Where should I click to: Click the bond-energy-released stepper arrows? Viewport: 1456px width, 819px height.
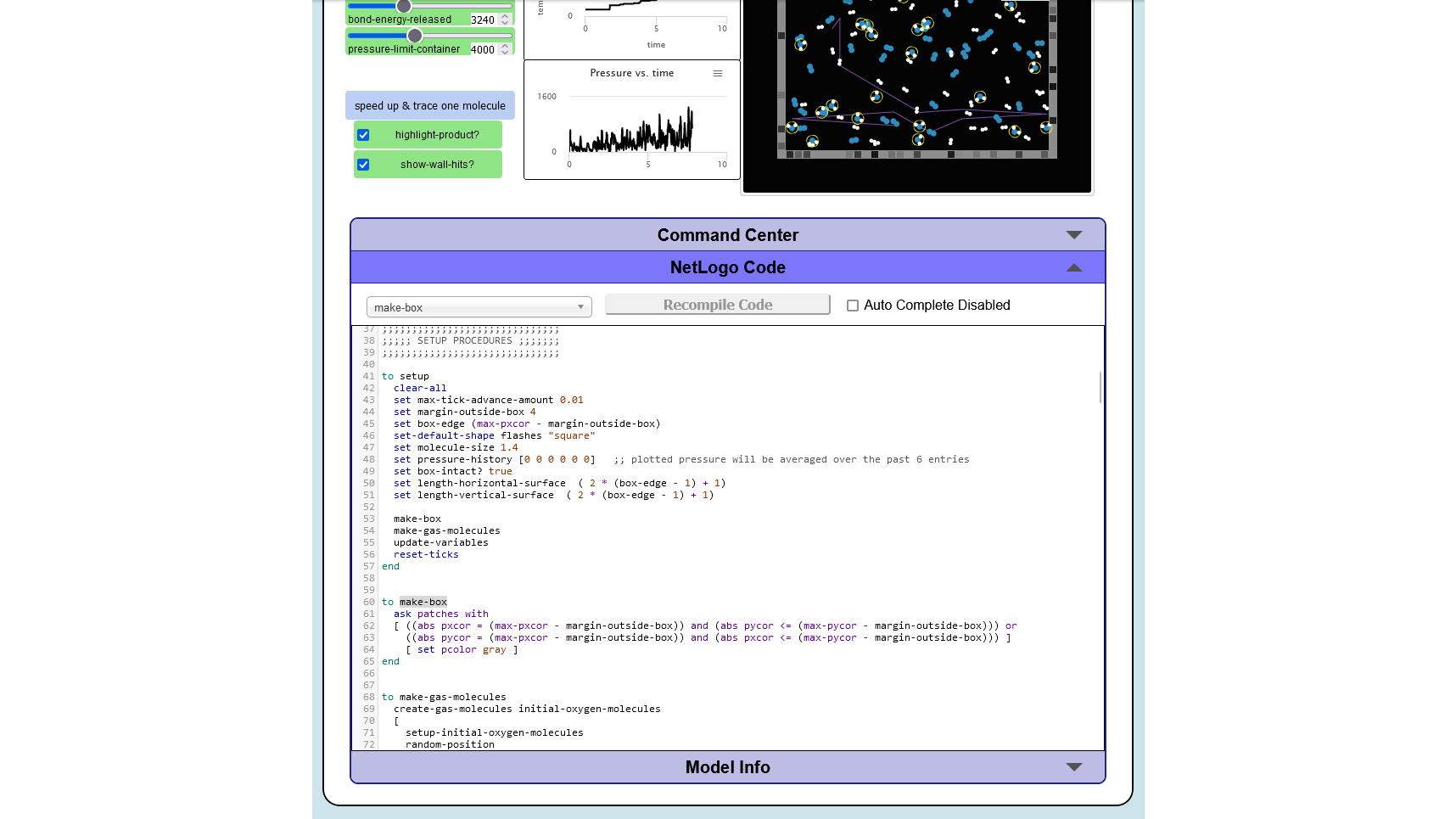click(506, 20)
